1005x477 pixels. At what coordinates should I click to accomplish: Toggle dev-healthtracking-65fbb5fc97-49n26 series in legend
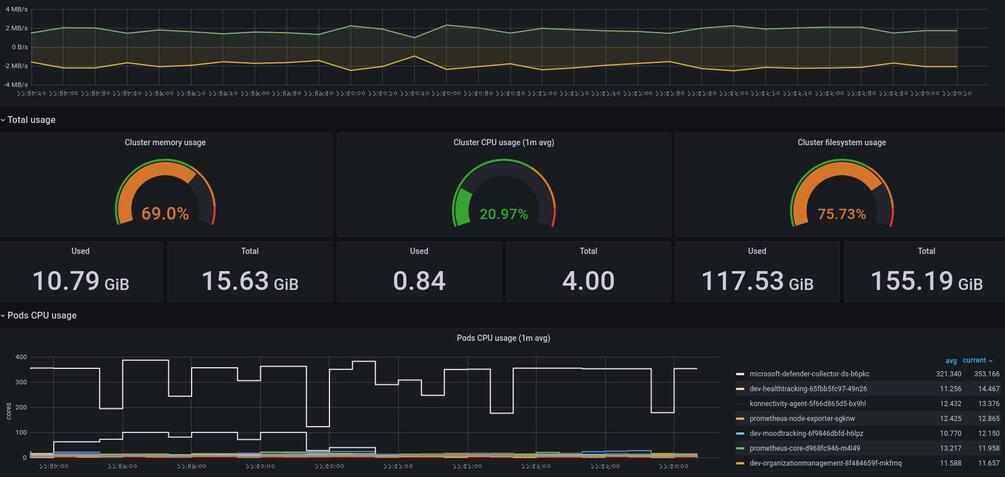pyautogui.click(x=808, y=389)
